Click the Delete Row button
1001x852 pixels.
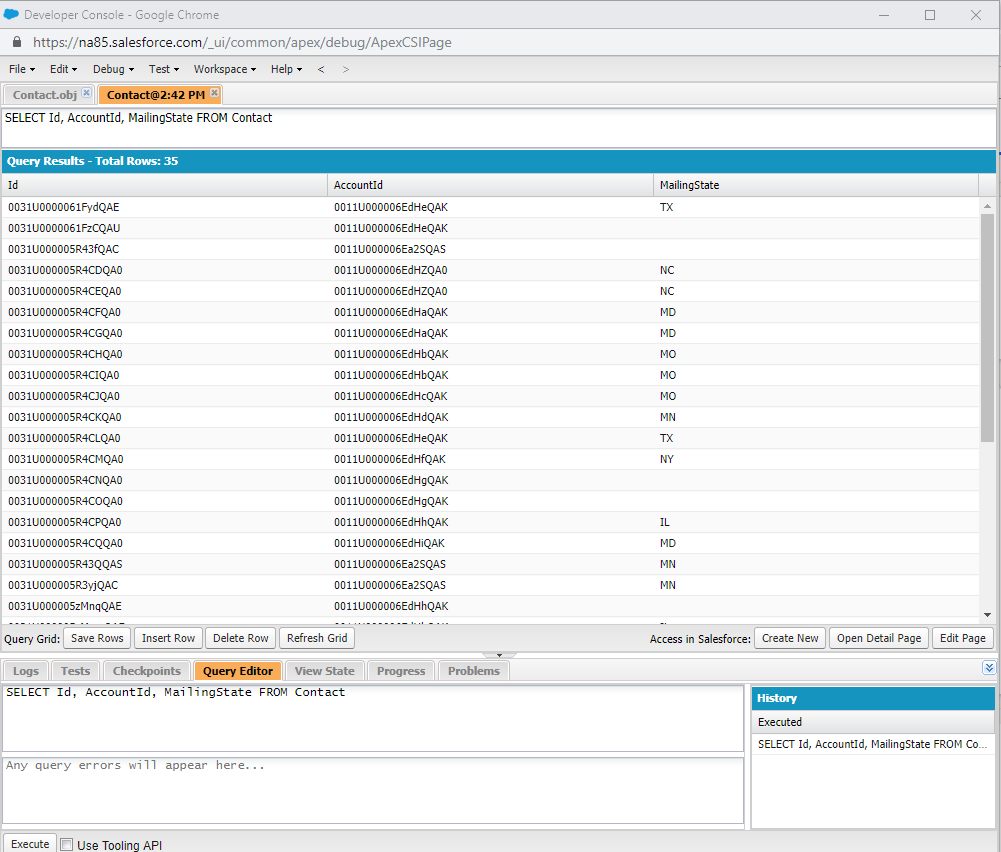click(241, 638)
